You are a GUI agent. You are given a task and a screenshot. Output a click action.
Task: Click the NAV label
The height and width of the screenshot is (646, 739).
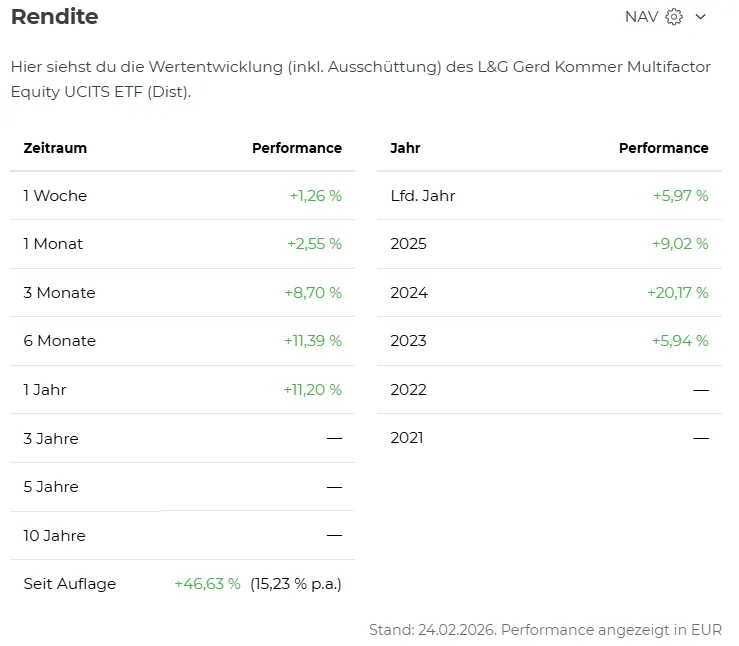tap(641, 17)
